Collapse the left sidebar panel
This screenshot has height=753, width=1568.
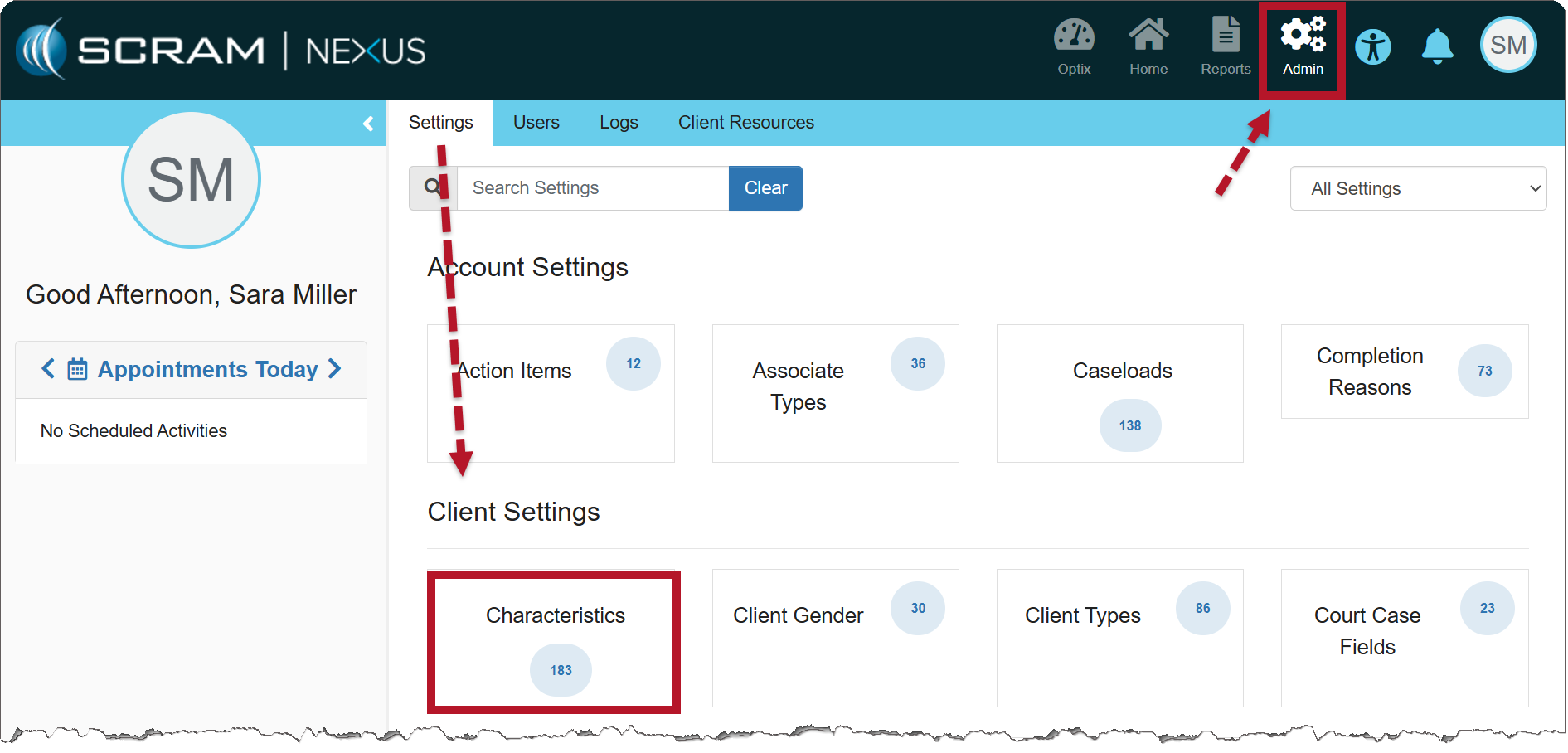pos(368,124)
